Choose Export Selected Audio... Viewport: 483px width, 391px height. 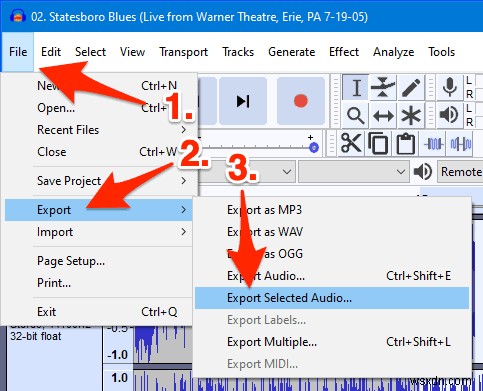pyautogui.click(x=332, y=298)
